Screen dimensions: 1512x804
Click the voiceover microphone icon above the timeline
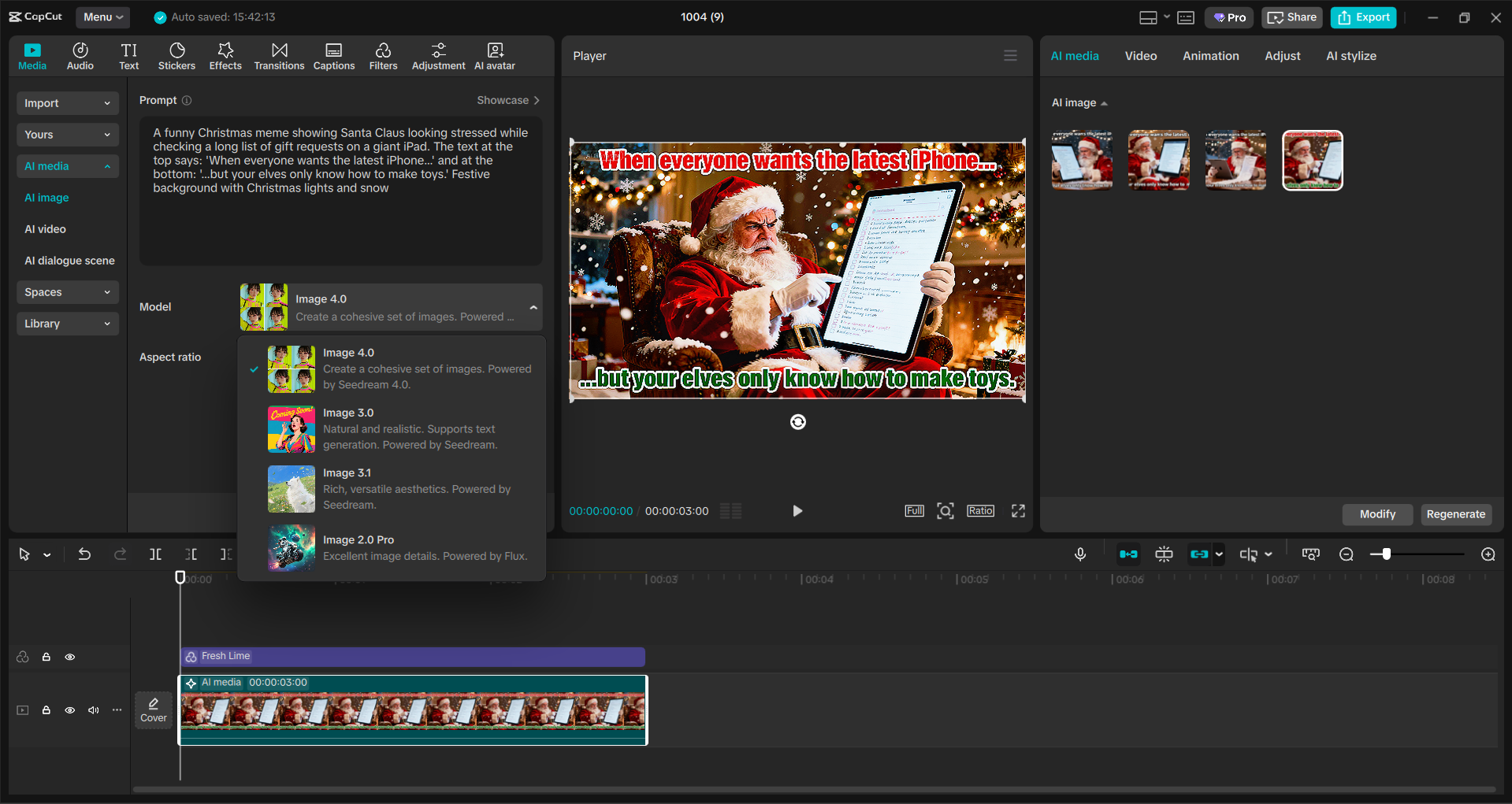click(1080, 554)
